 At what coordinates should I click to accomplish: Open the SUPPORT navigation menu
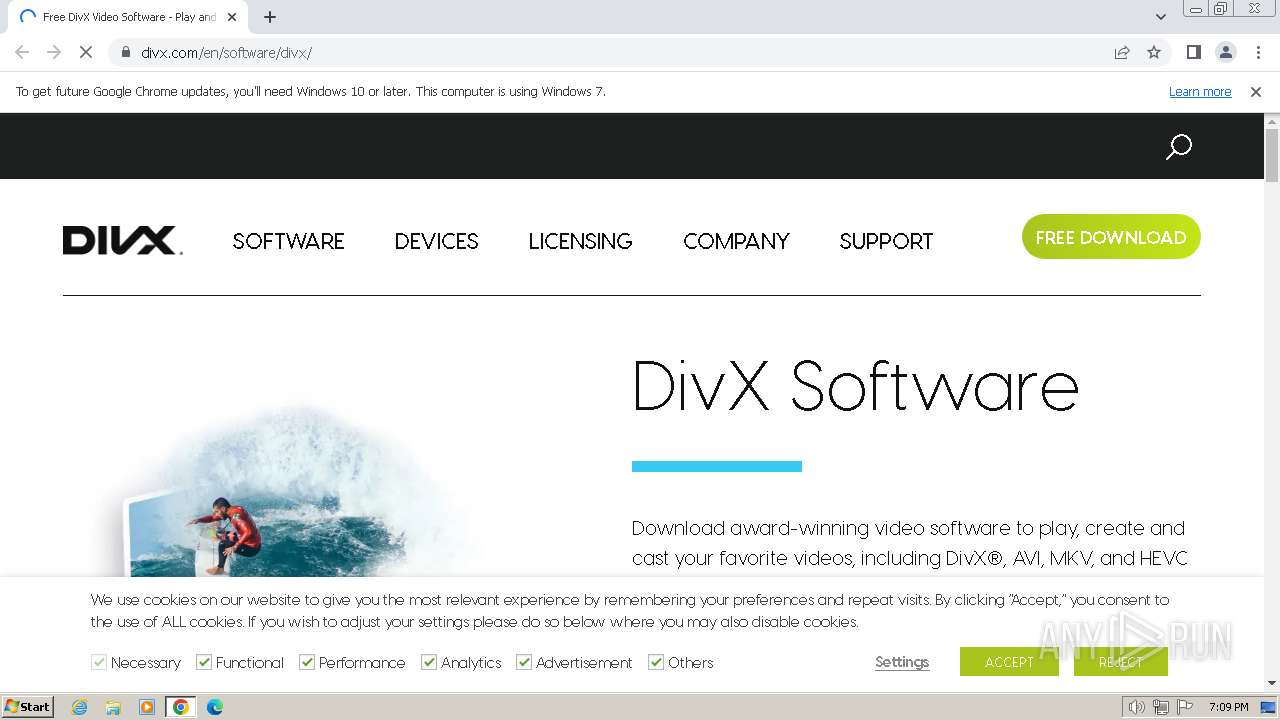pyautogui.click(x=886, y=241)
